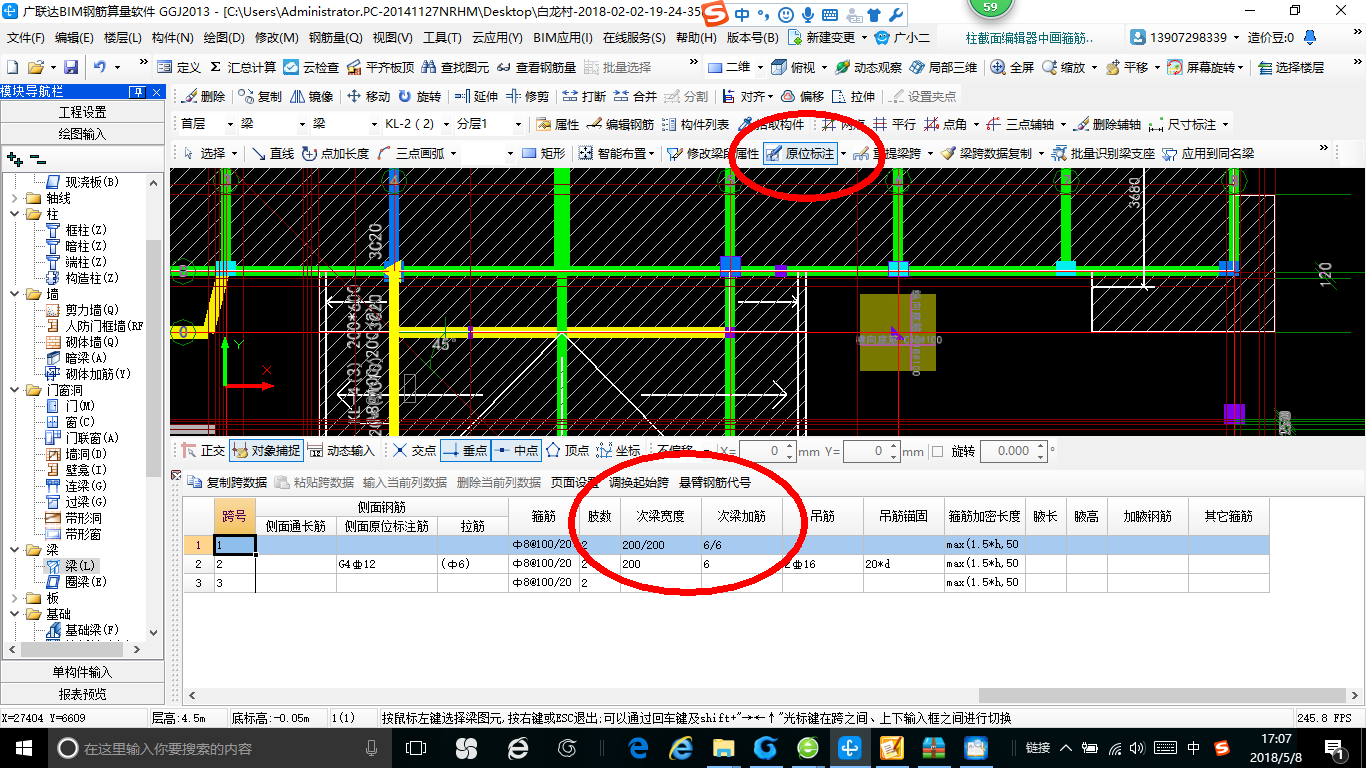This screenshot has height=768, width=1366.
Task: Click the 工程设置 navigation button
Action: [x=82, y=112]
